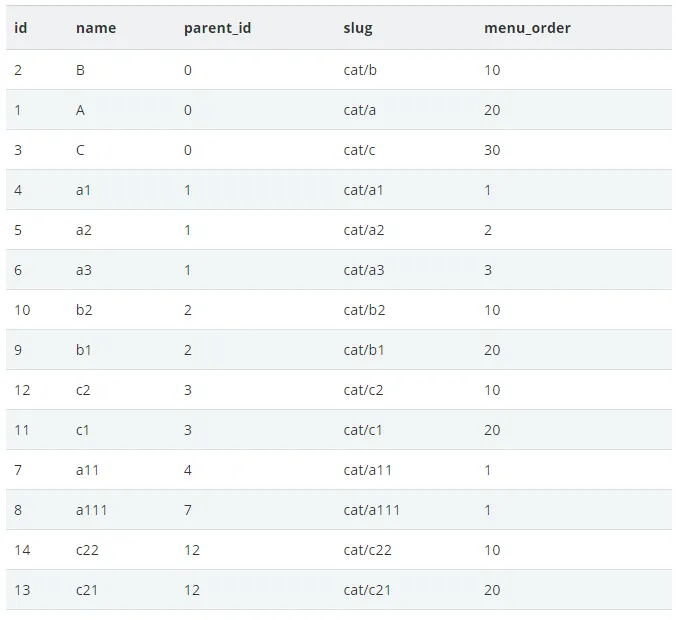The image size is (680, 620).
Task: Select the parent_id column header
Action: coord(217,28)
